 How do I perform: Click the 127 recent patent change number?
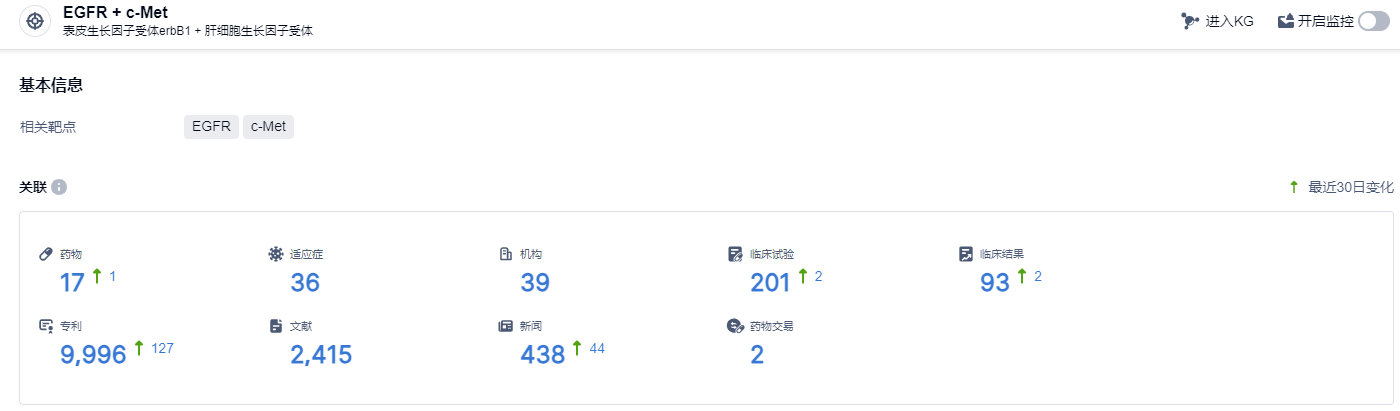pyautogui.click(x=162, y=348)
